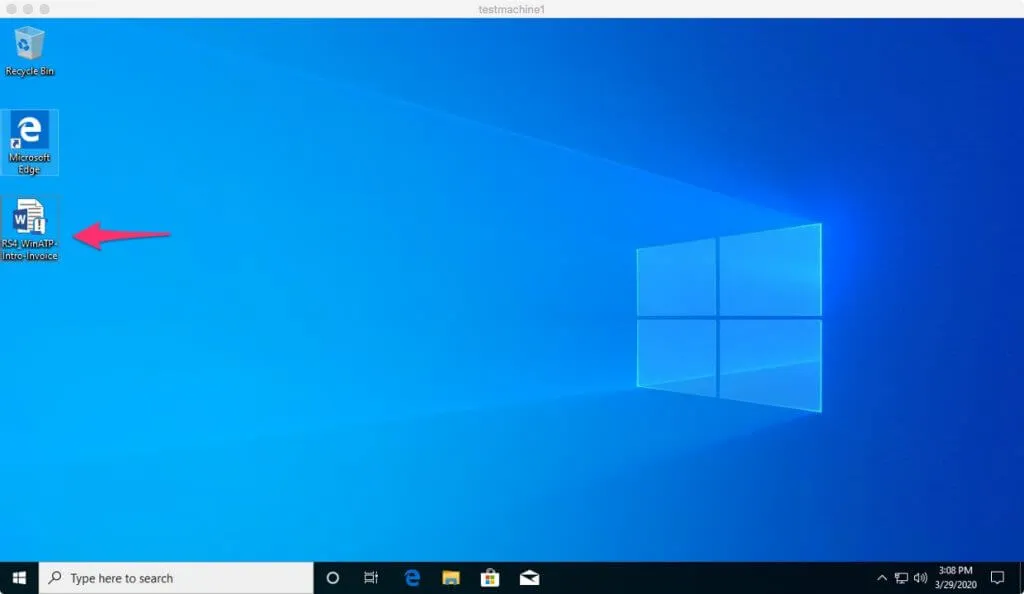Select the Microsoft Edge desktop shortcut

click(29, 142)
